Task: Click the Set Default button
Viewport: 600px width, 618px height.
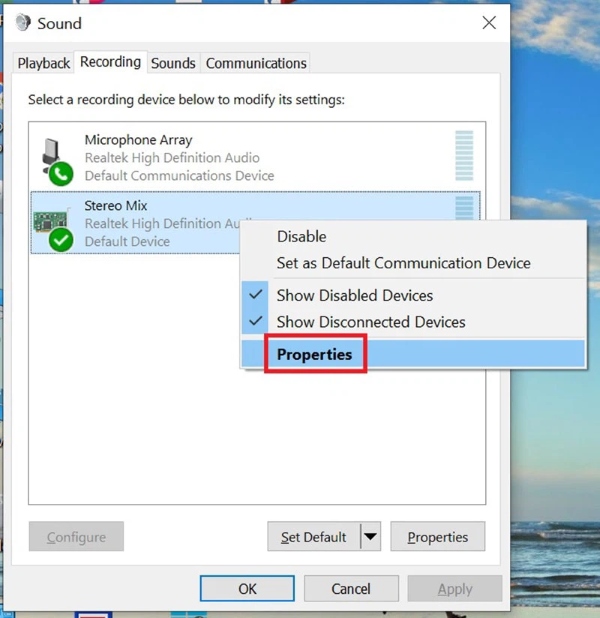Action: coord(313,537)
